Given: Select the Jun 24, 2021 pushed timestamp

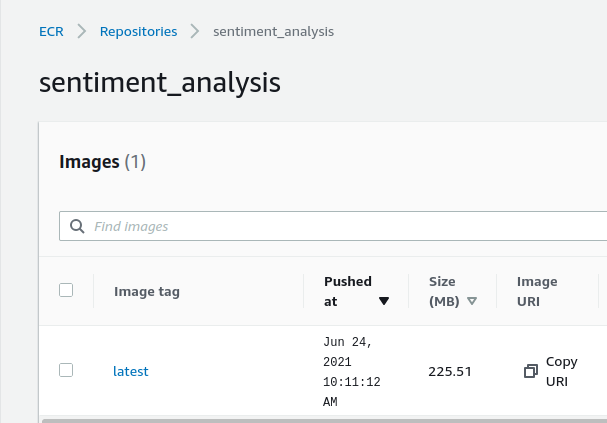Looking at the screenshot, I should [352, 372].
